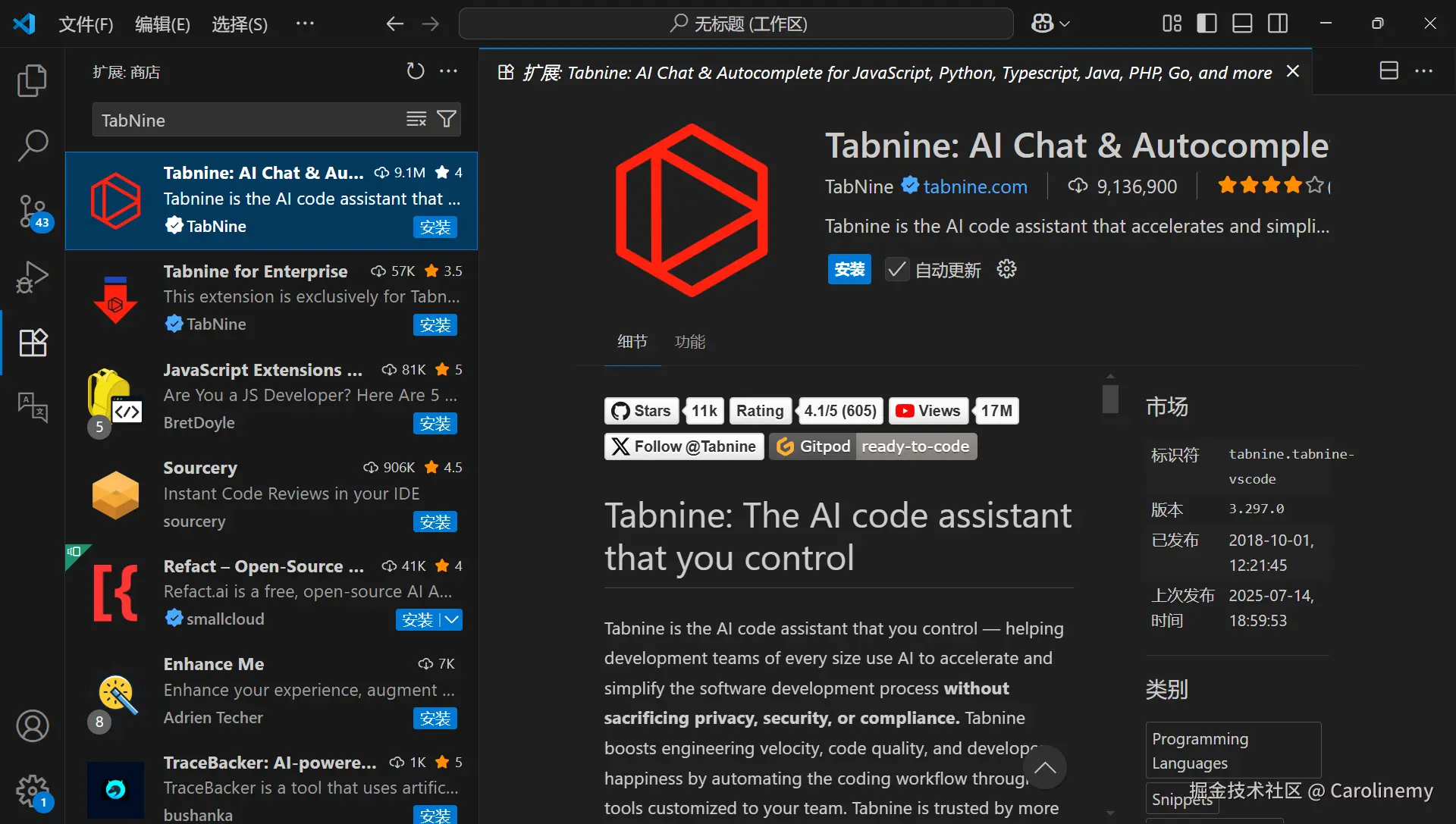Install the TraceBacker extension
Screen dimensions: 1456x824
435,815
